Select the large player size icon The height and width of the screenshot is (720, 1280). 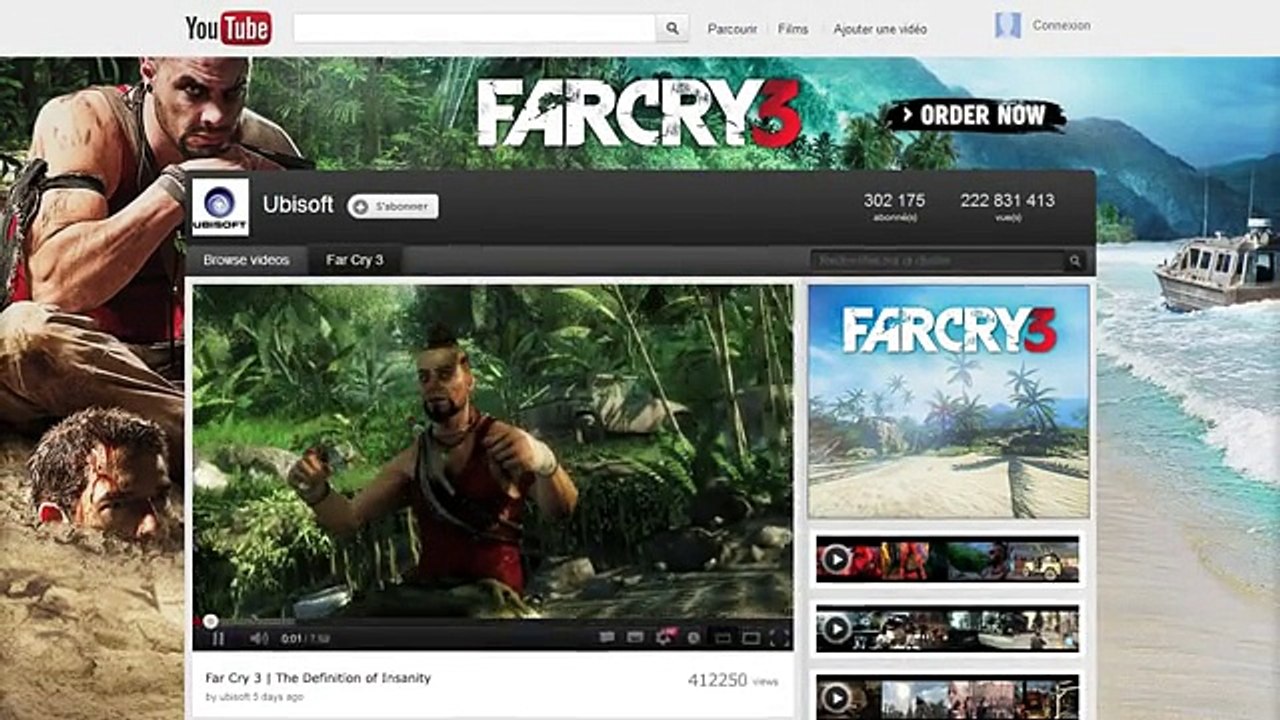point(751,638)
